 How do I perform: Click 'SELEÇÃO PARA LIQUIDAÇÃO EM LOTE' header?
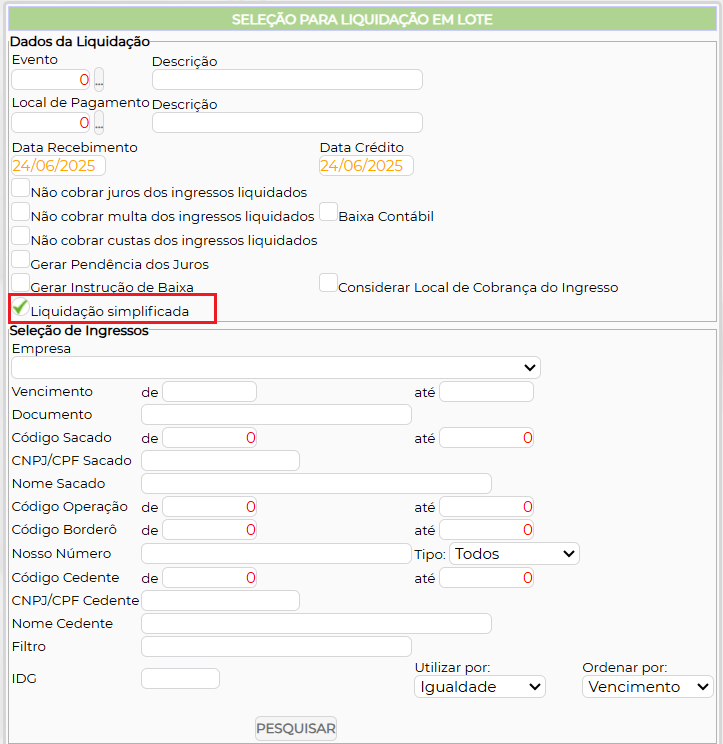(x=362, y=19)
